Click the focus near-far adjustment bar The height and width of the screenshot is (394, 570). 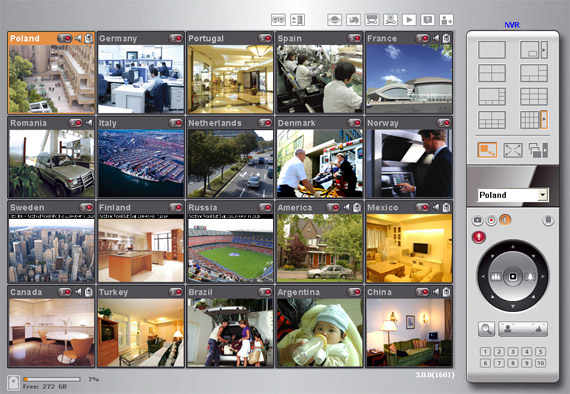[523, 329]
